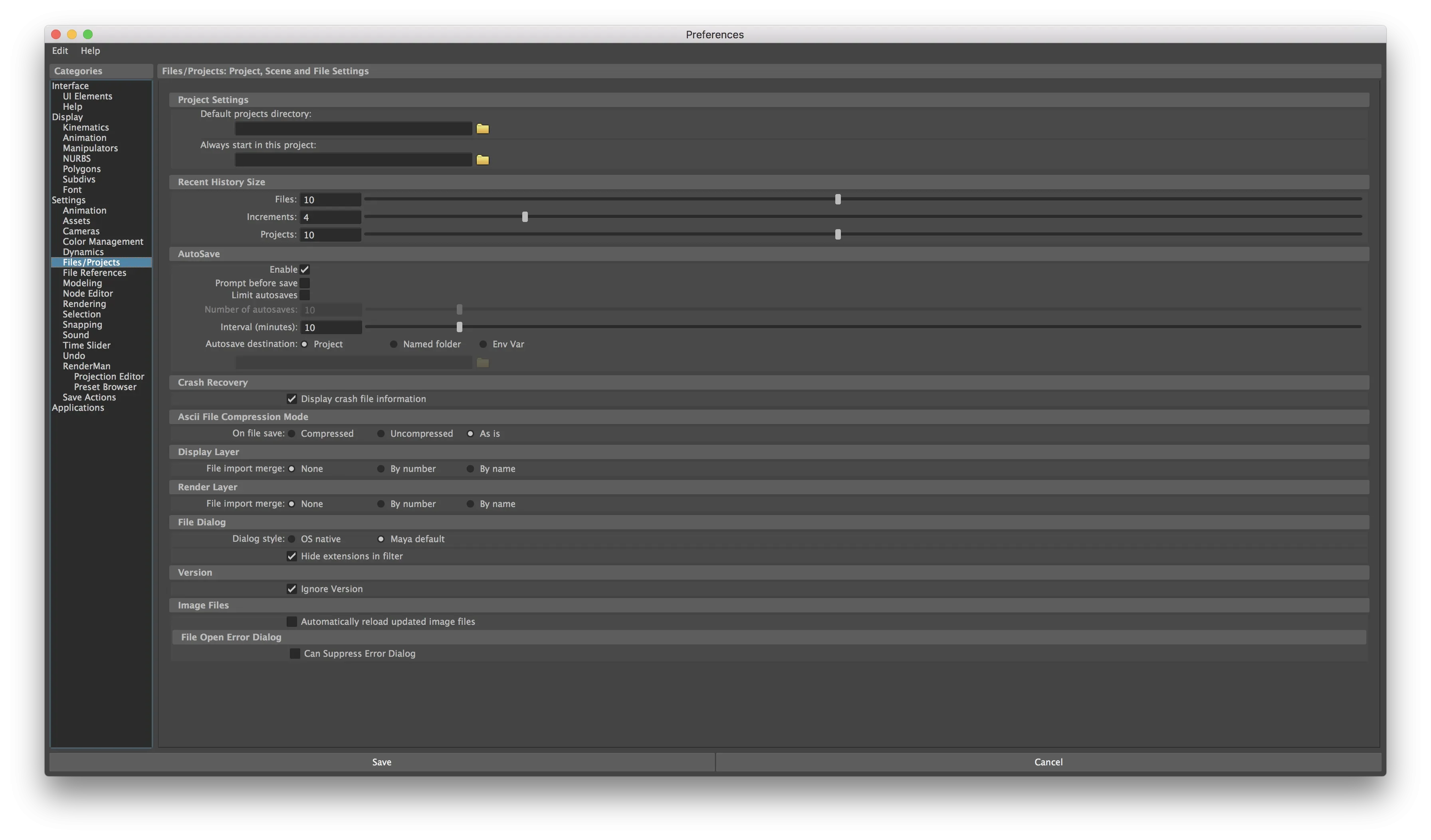Browse folder for Default projects directory
The height and width of the screenshot is (840, 1431).
click(x=482, y=129)
